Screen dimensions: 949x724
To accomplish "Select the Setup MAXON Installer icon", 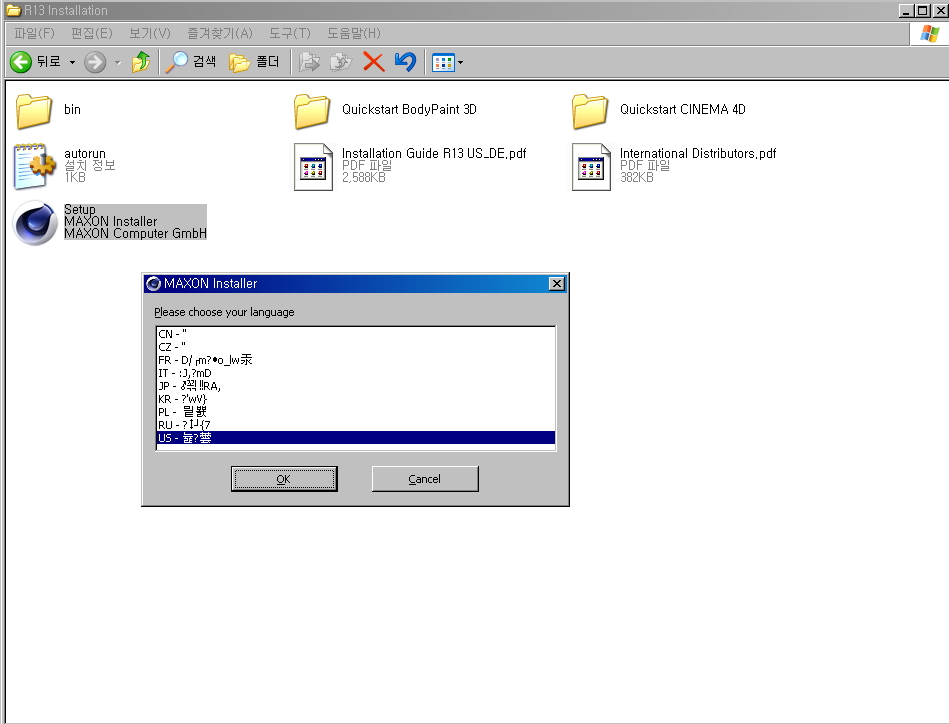I will (35, 223).
